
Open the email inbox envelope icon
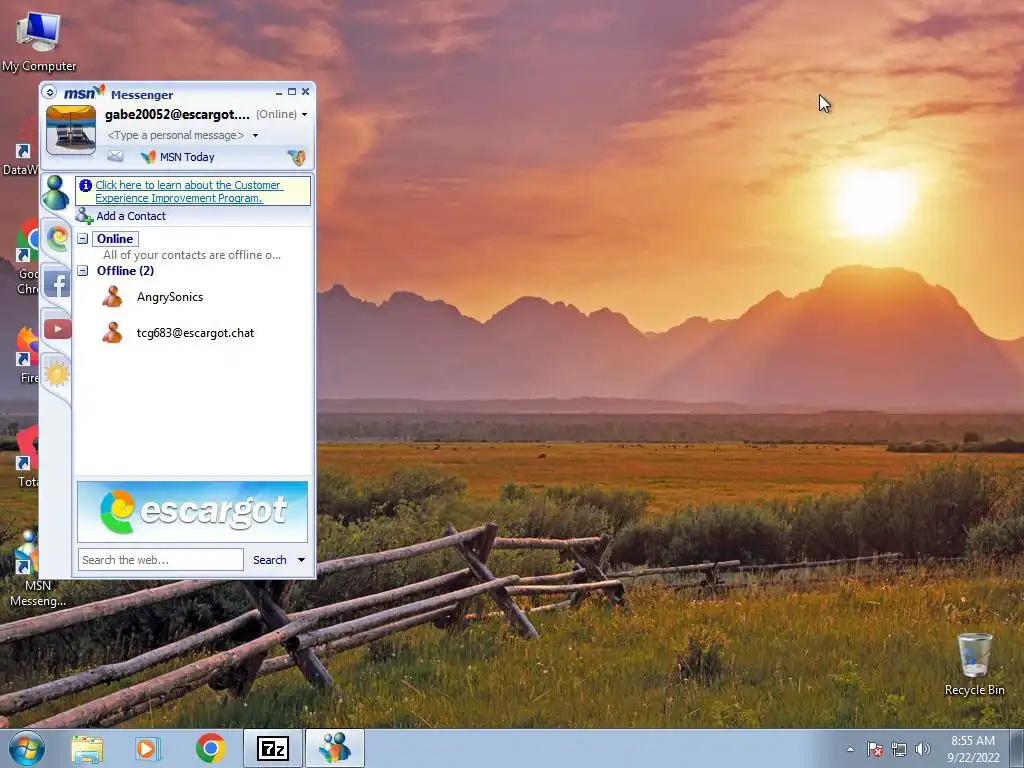[x=116, y=156]
